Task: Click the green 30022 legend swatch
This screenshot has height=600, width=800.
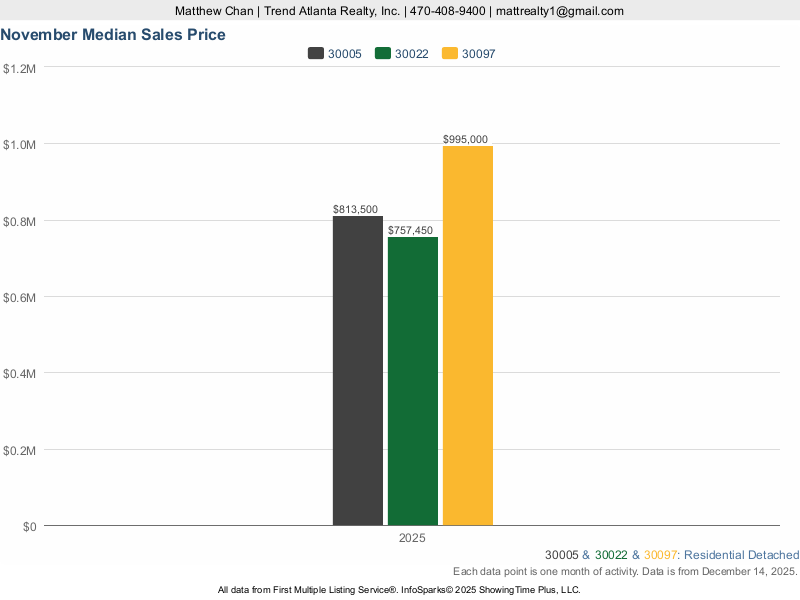Action: click(383, 54)
